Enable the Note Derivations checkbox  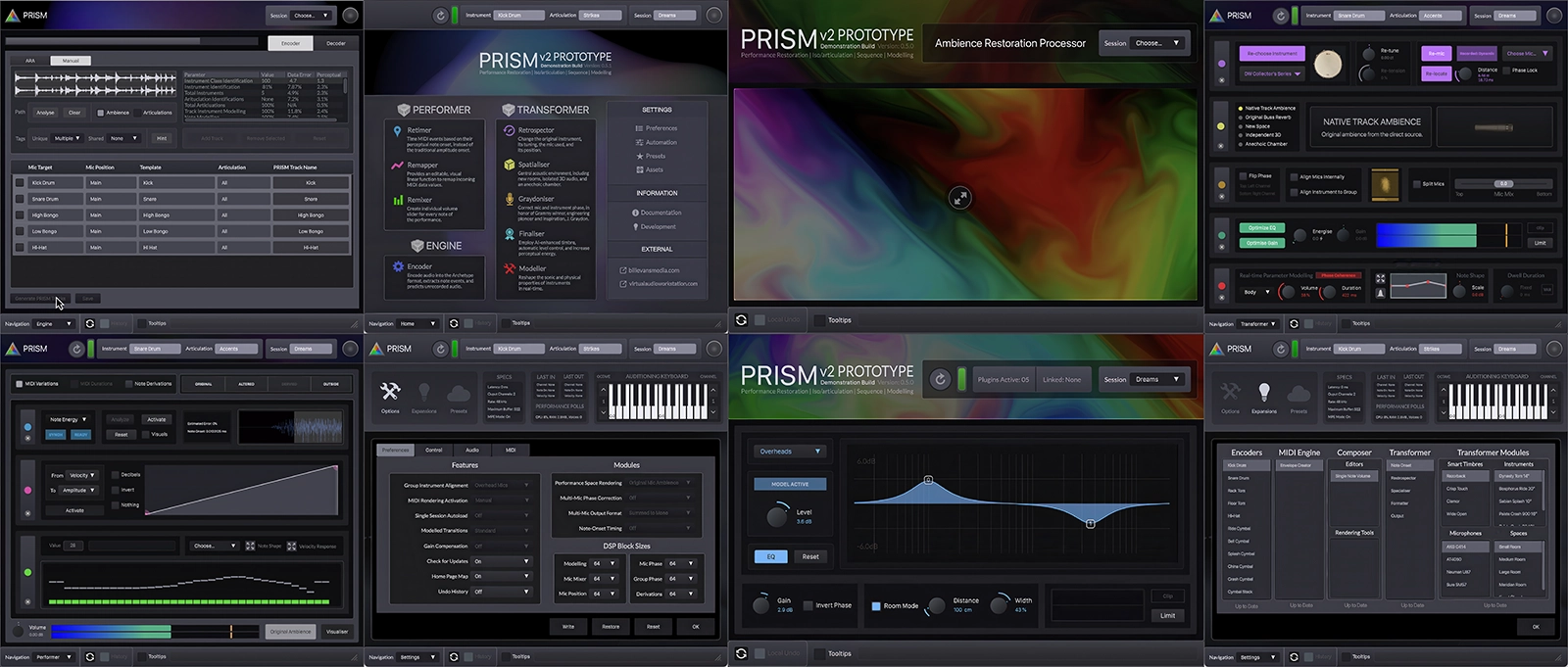129,384
